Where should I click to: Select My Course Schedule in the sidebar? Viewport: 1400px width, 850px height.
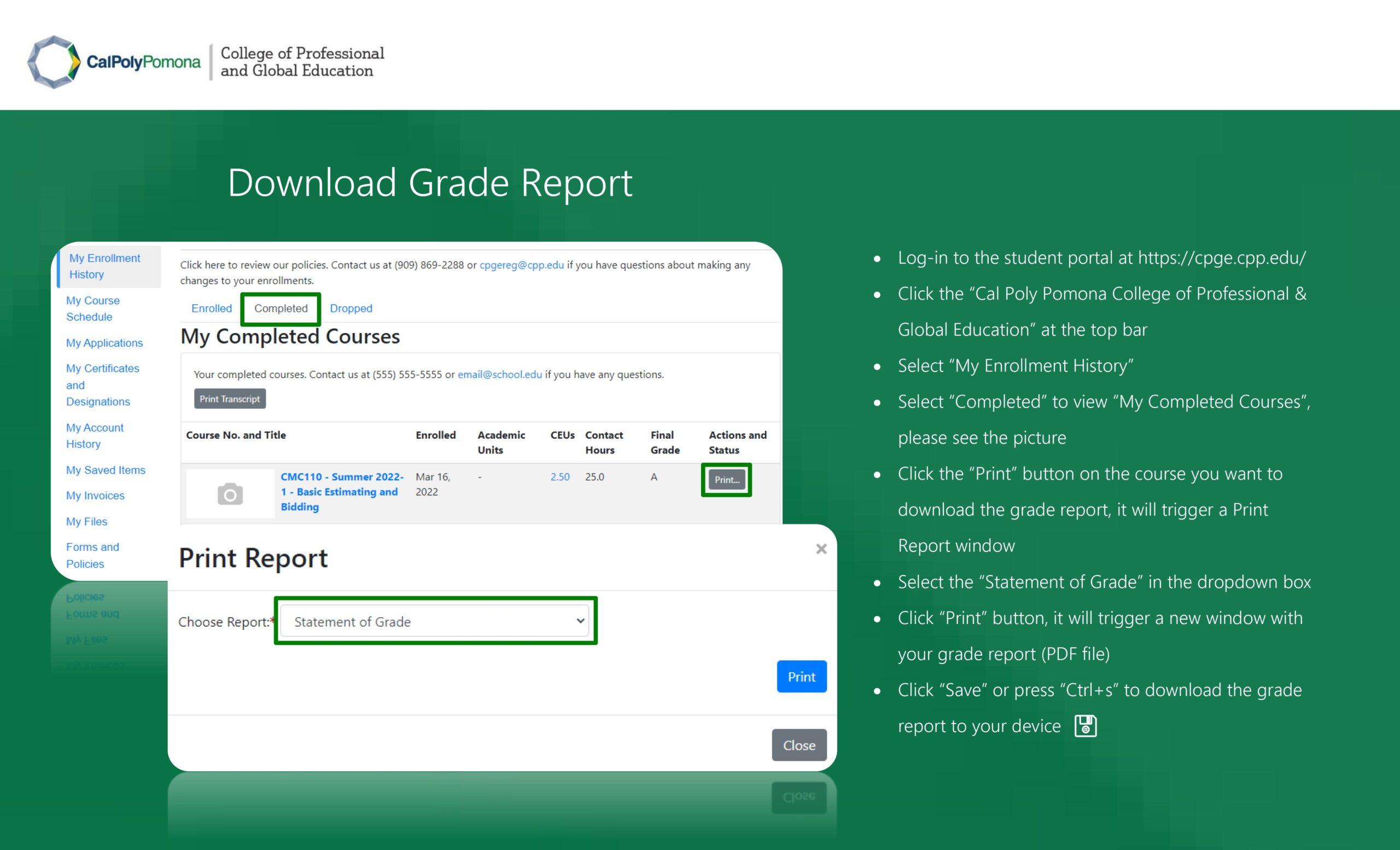tap(92, 308)
